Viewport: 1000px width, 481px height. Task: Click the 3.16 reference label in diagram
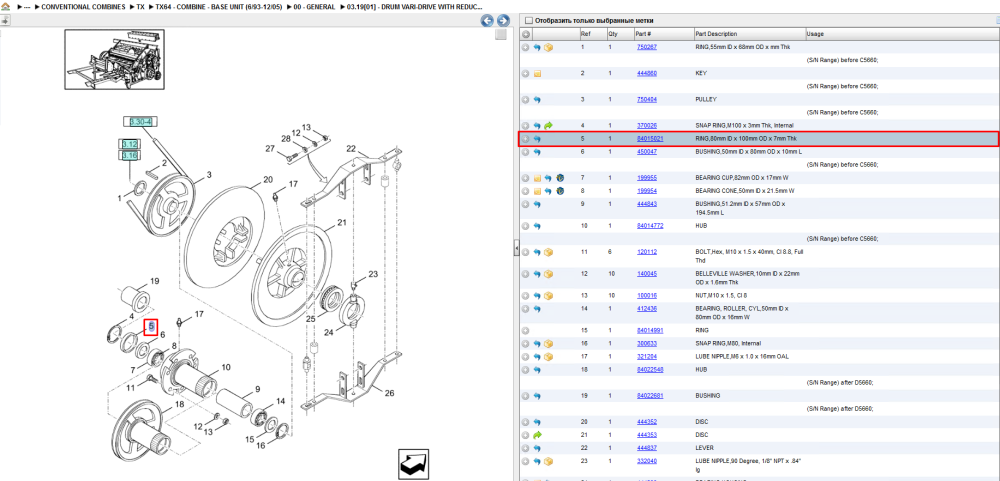[x=130, y=155]
